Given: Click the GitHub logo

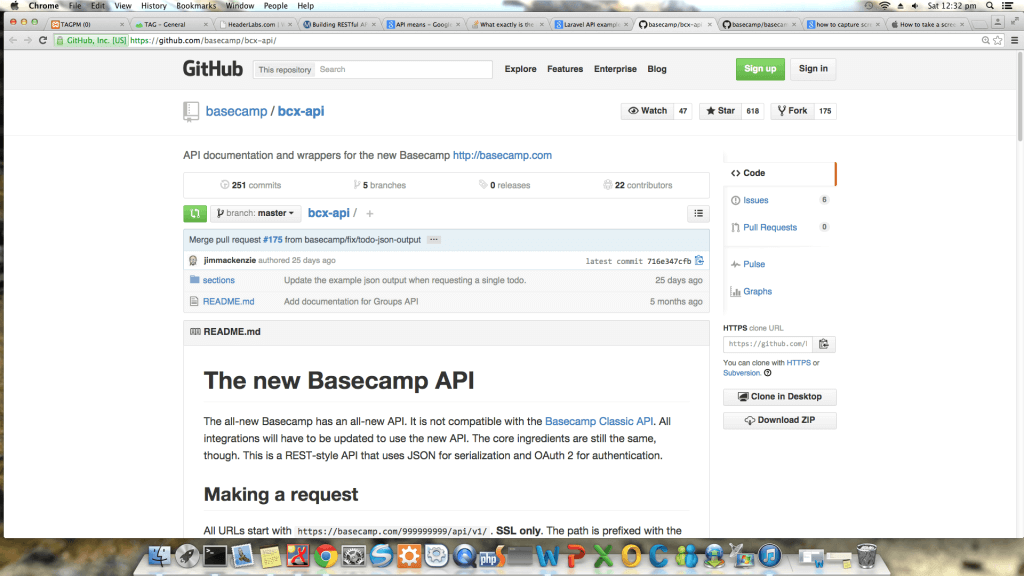Looking at the screenshot, I should click(x=213, y=69).
